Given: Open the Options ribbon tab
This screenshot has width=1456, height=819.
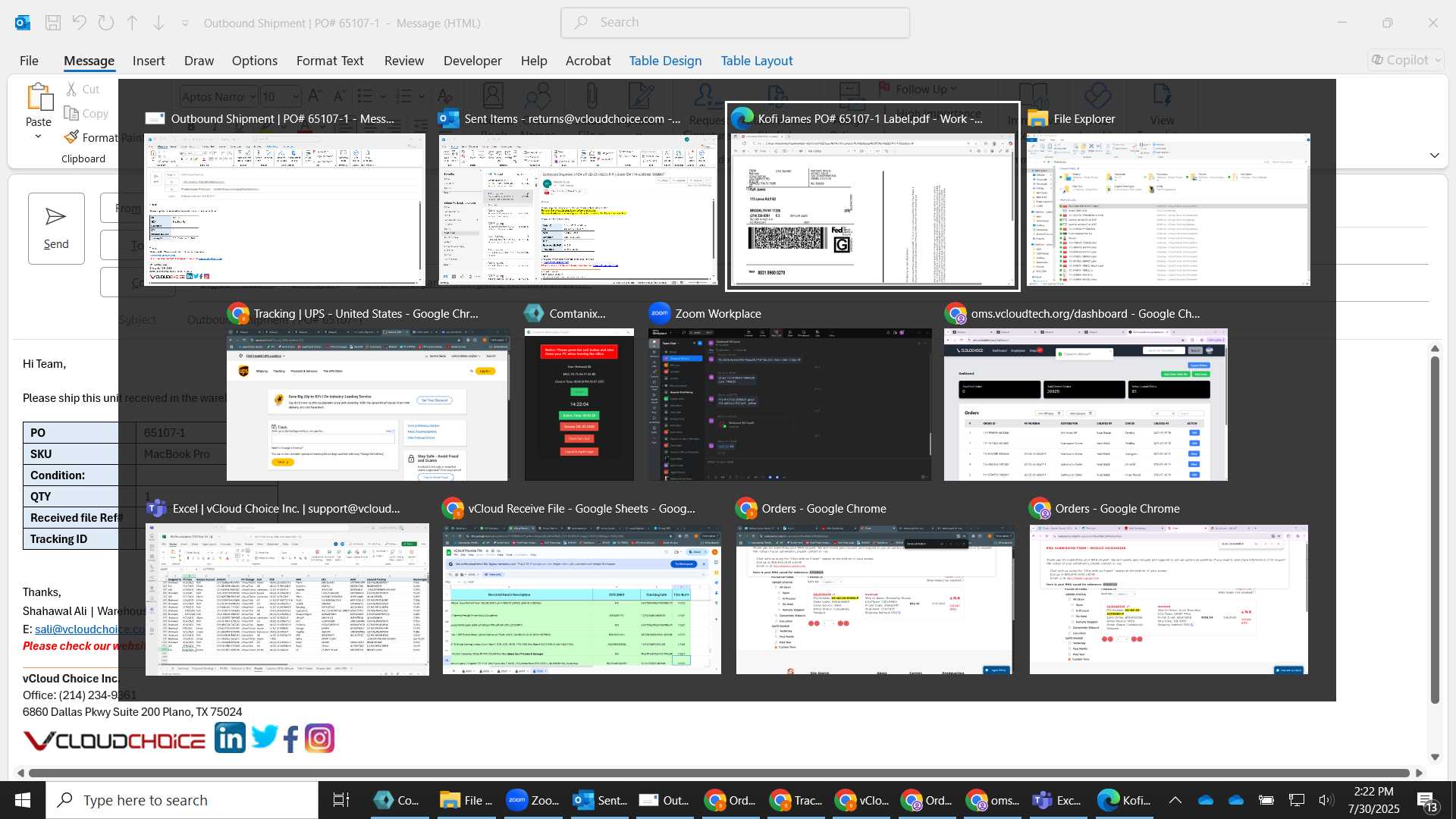Looking at the screenshot, I should [255, 61].
